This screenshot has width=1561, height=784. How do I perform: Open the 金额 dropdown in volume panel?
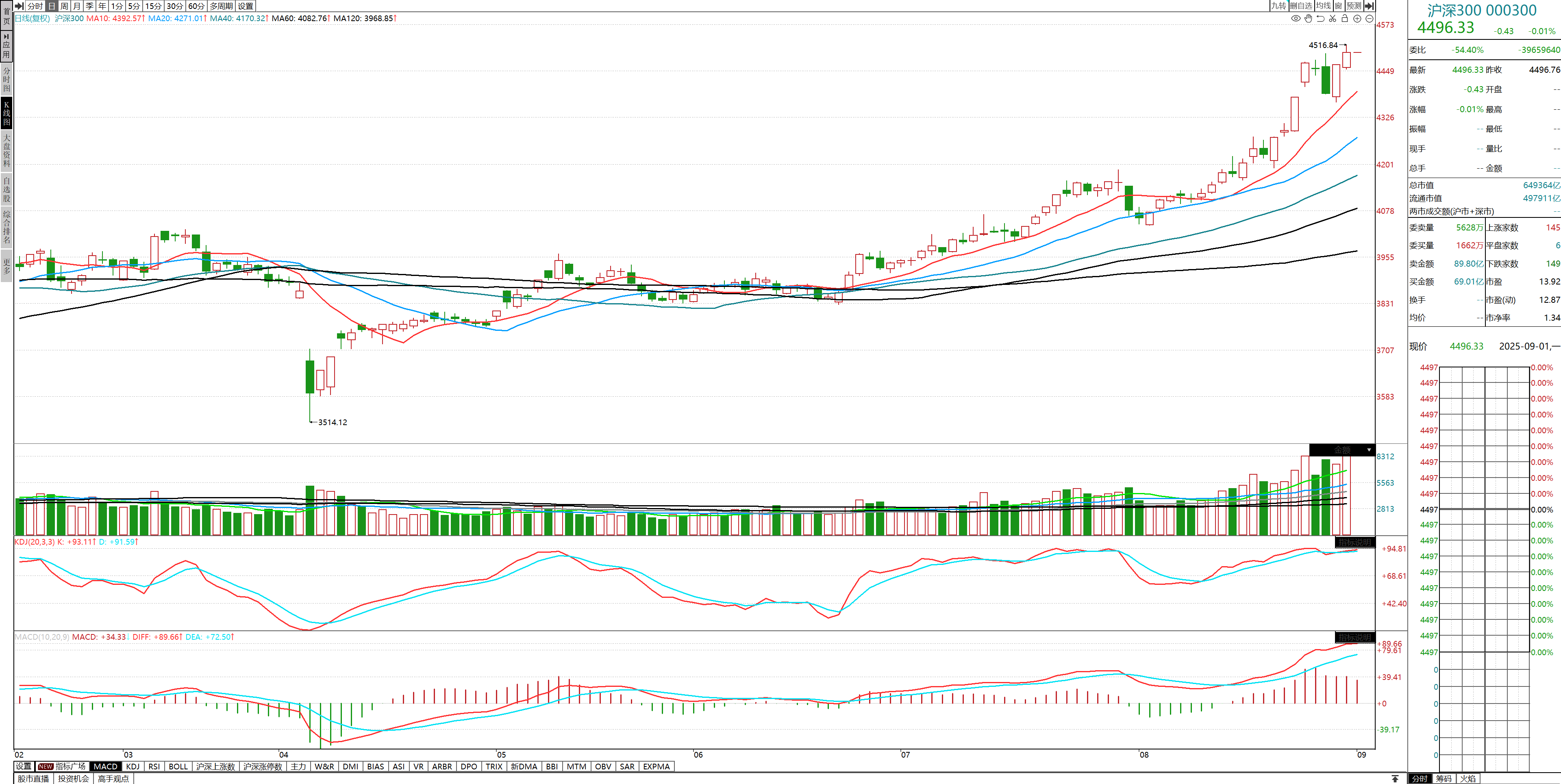(x=1369, y=450)
